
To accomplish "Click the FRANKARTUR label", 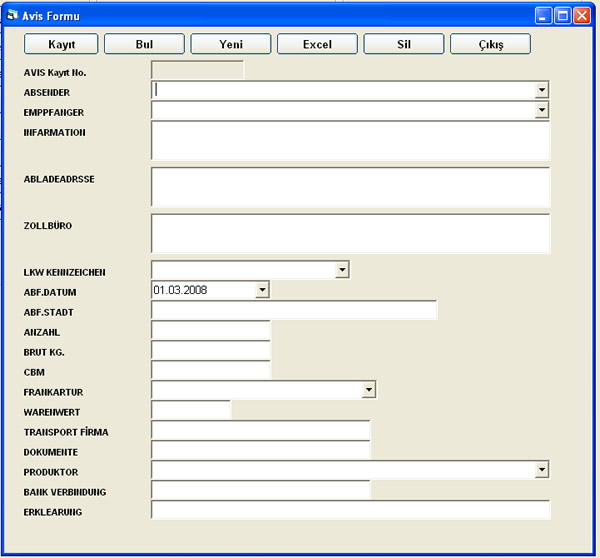I will [53, 392].
